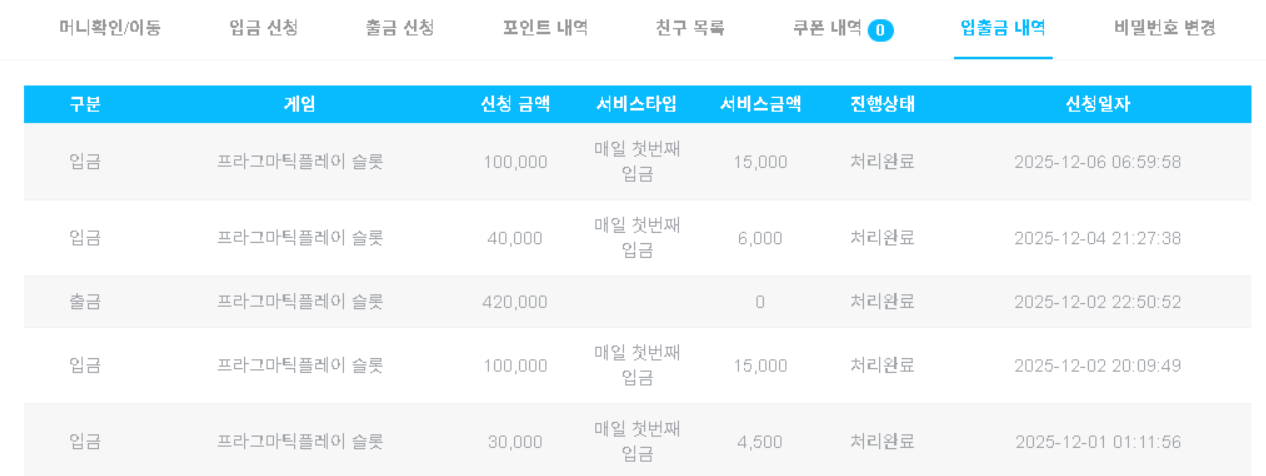The height and width of the screenshot is (476, 1266).
Task: Click the 4,500 service amount cell
Action: click(x=760, y=442)
